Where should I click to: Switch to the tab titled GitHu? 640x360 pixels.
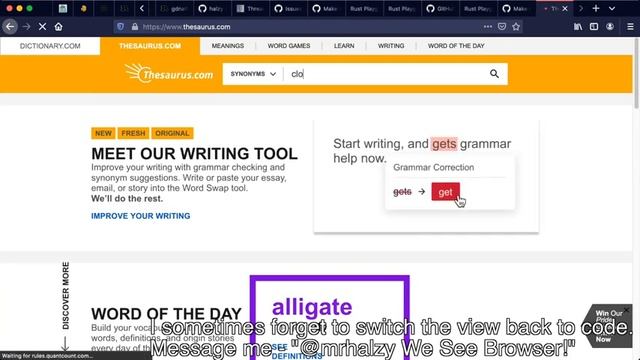440,8
